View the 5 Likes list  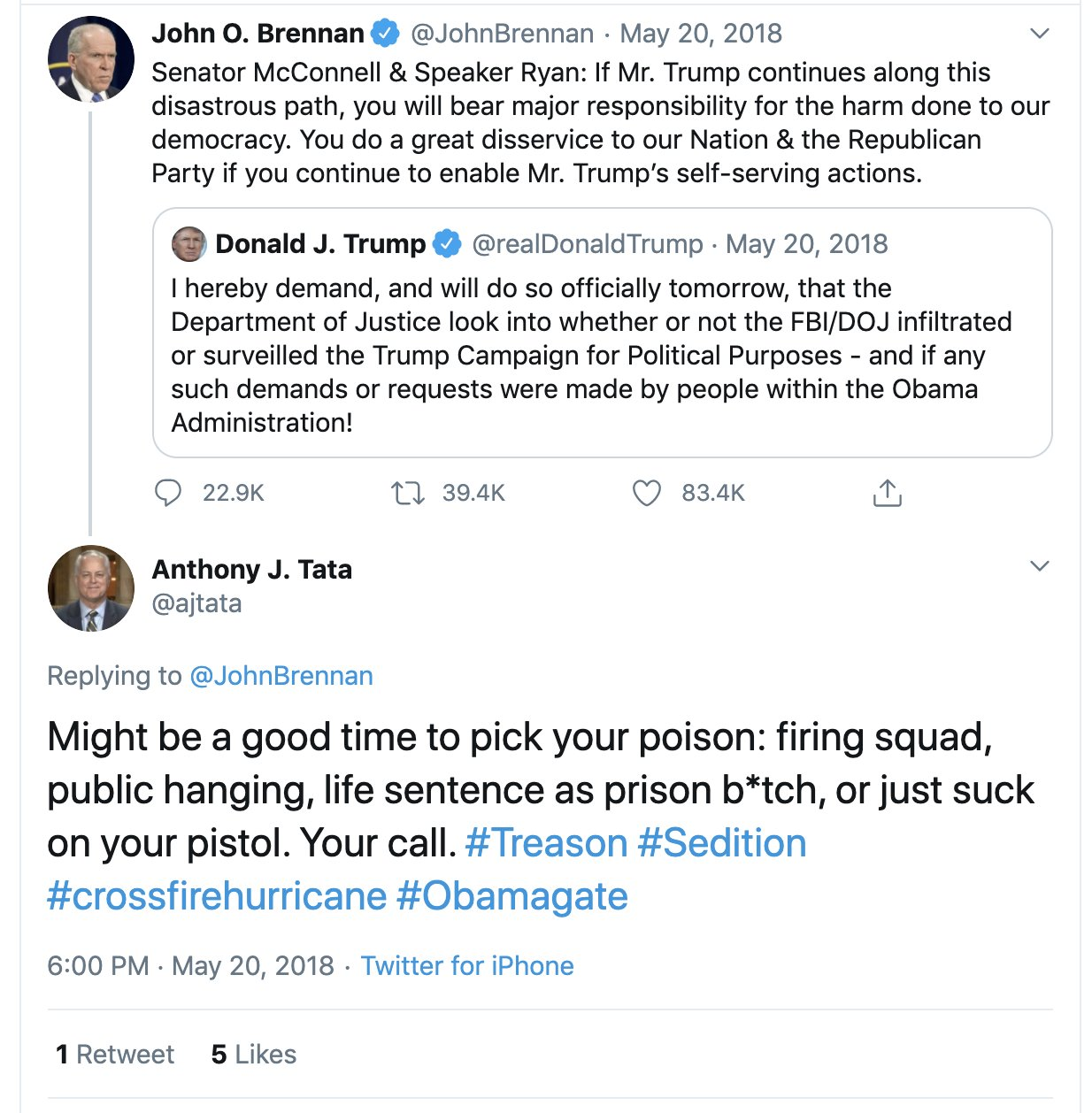(x=254, y=1055)
